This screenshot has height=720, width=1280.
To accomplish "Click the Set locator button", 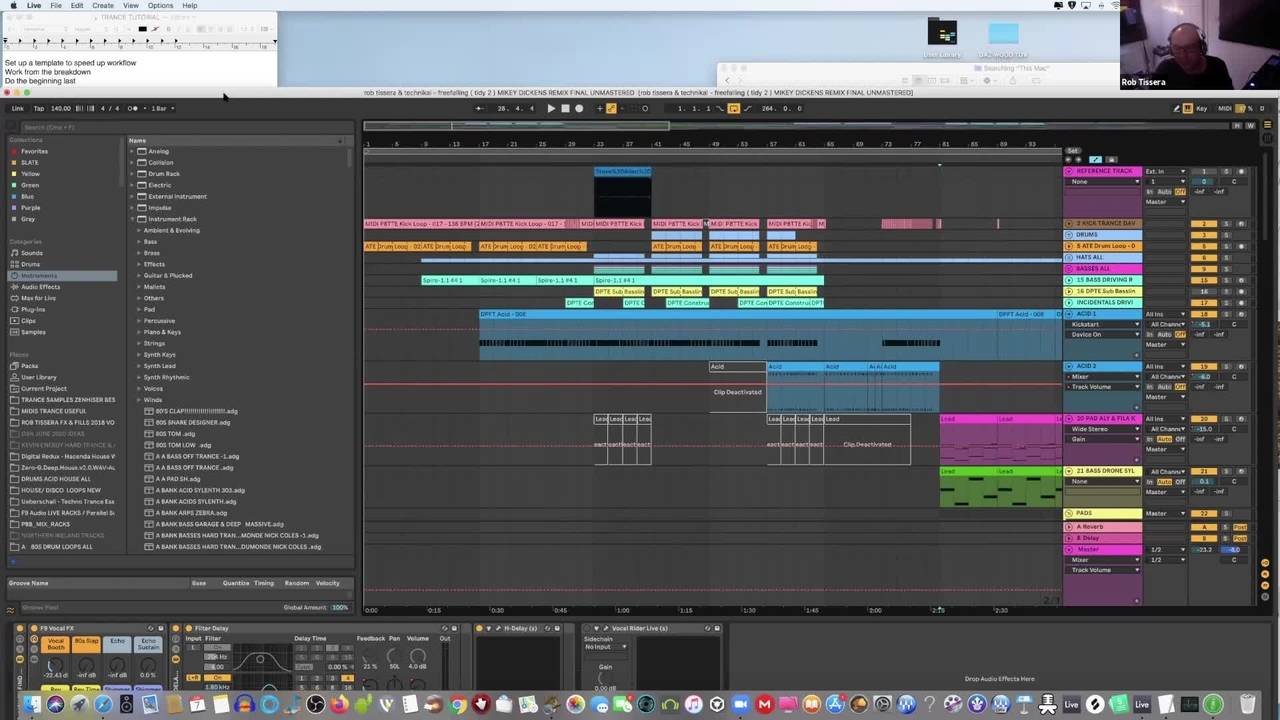I will (x=1073, y=150).
